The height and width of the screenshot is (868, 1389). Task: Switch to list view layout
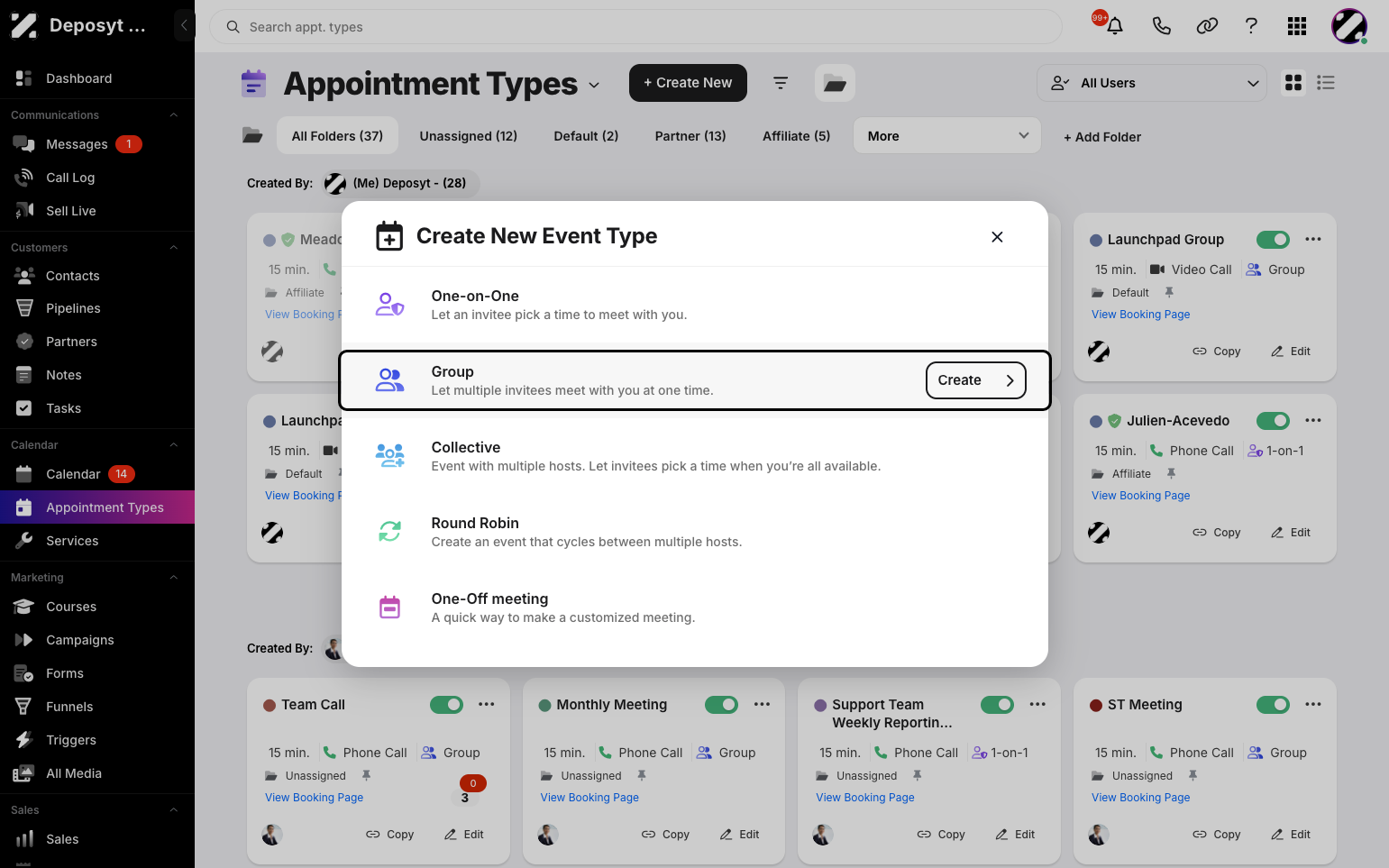coord(1326,83)
